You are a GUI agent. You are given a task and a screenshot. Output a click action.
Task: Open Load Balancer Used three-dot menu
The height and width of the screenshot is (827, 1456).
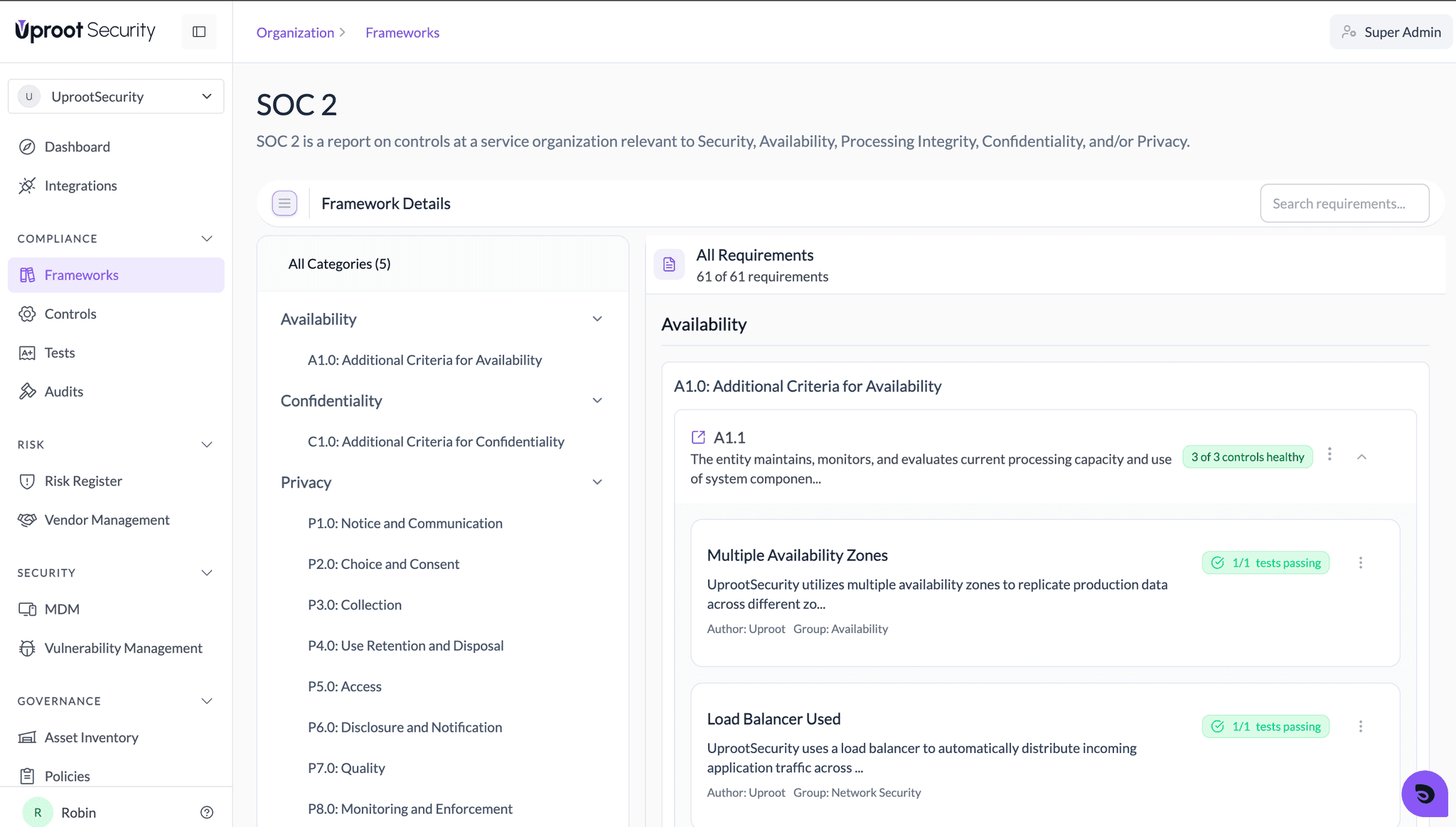pos(1361,726)
